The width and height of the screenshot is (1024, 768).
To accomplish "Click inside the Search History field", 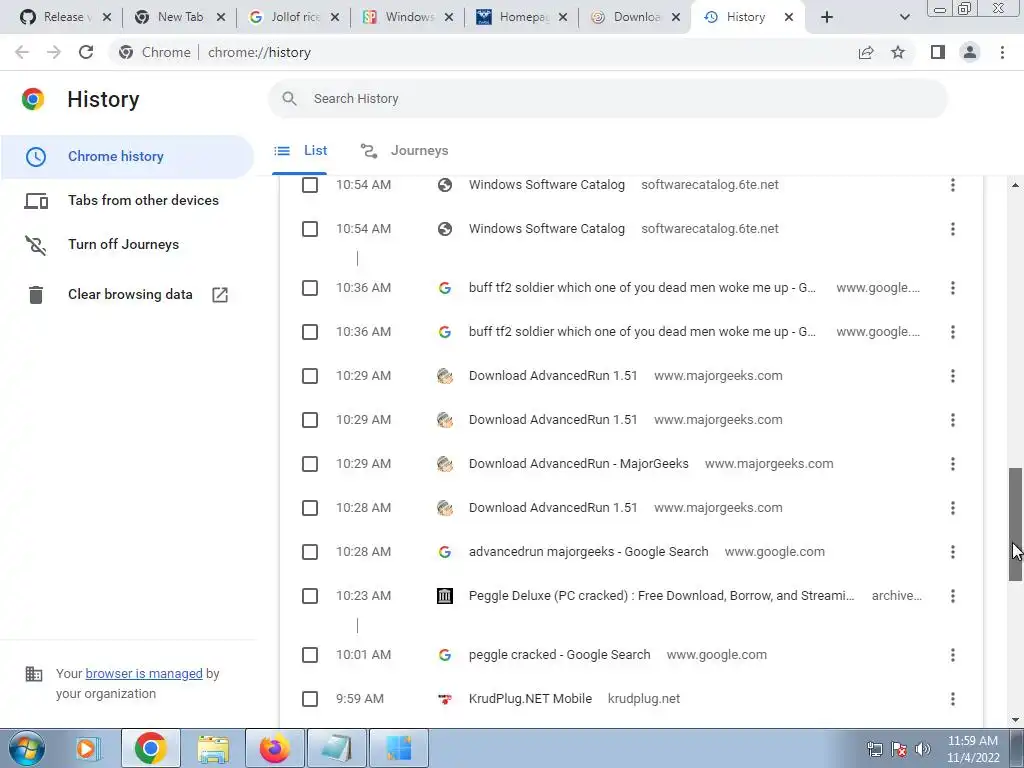I will point(607,99).
